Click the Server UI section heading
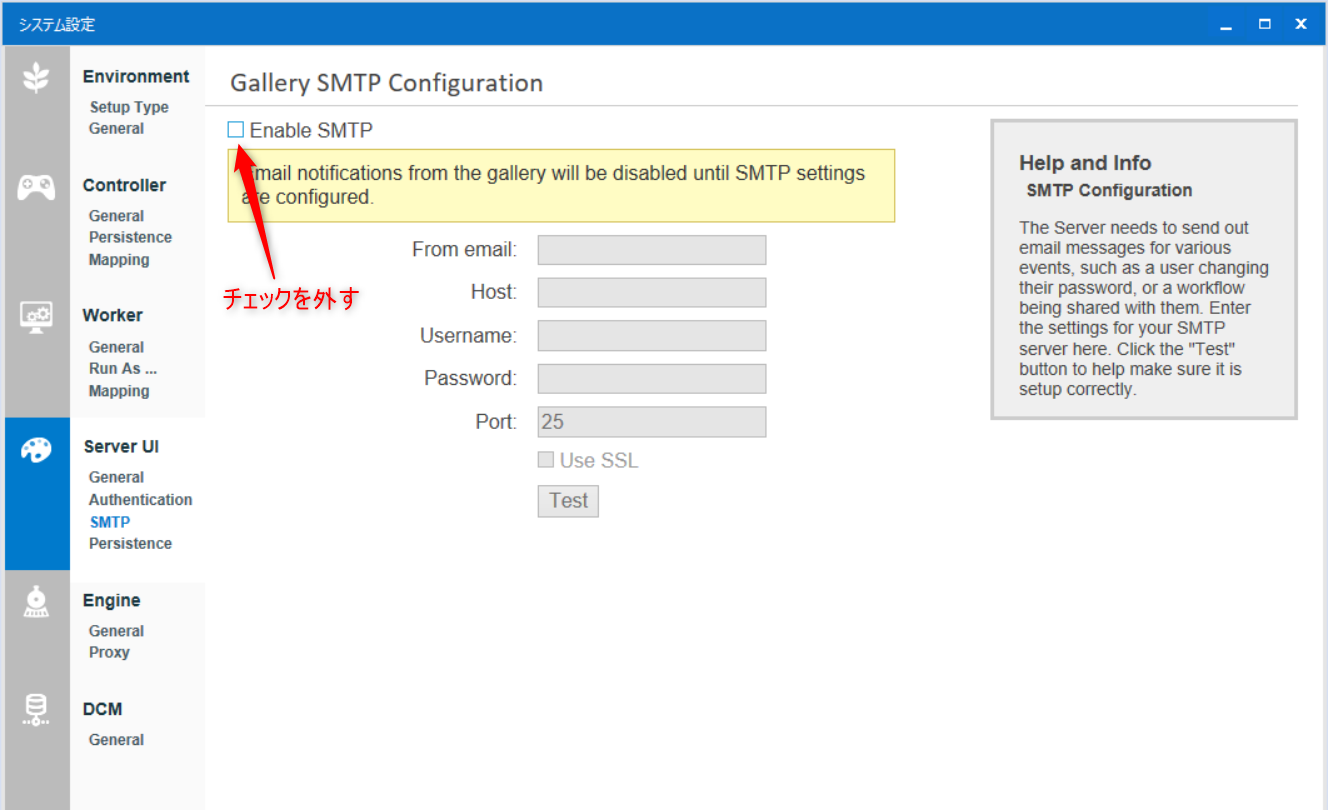 [x=121, y=446]
